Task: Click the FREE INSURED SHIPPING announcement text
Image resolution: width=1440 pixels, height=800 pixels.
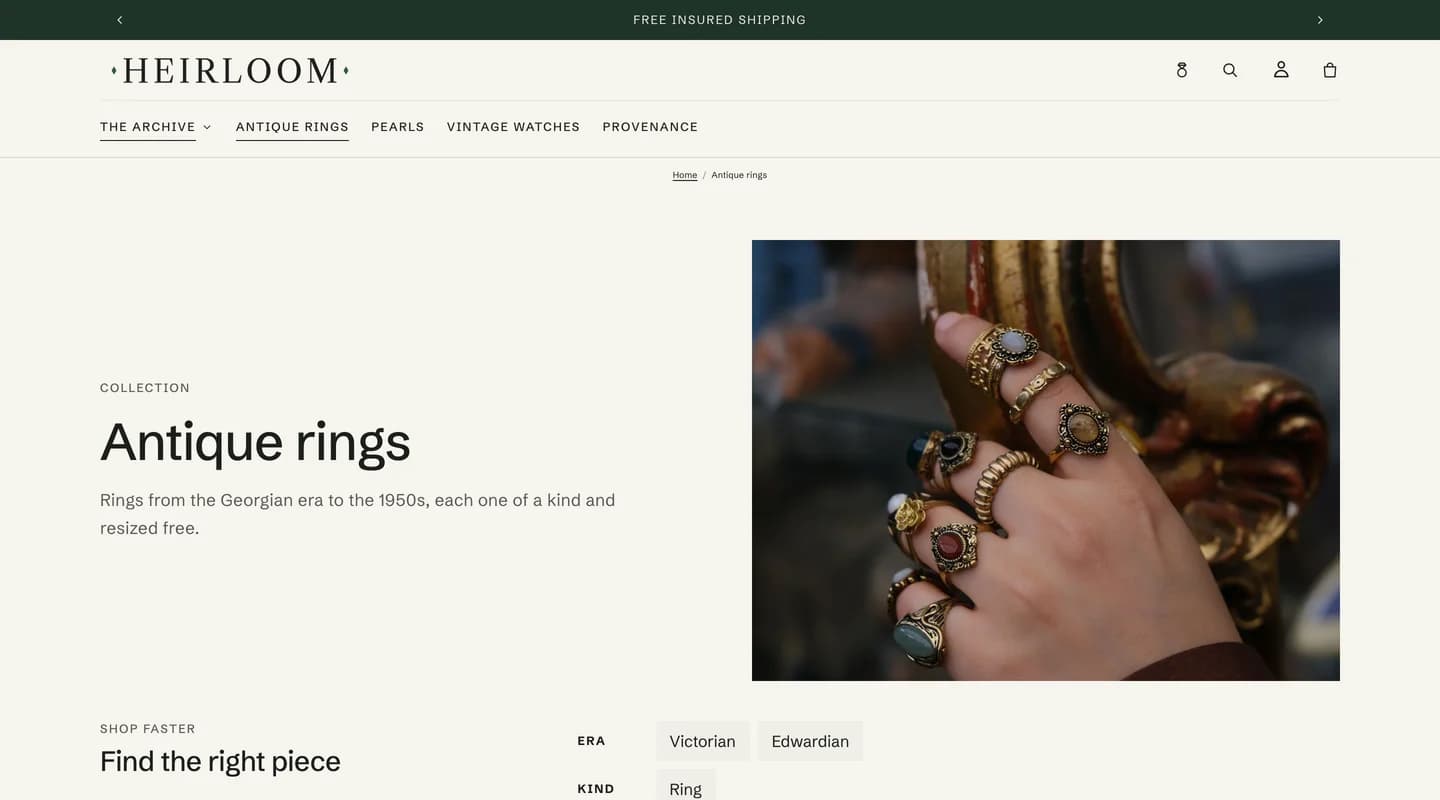Action: 720,20
